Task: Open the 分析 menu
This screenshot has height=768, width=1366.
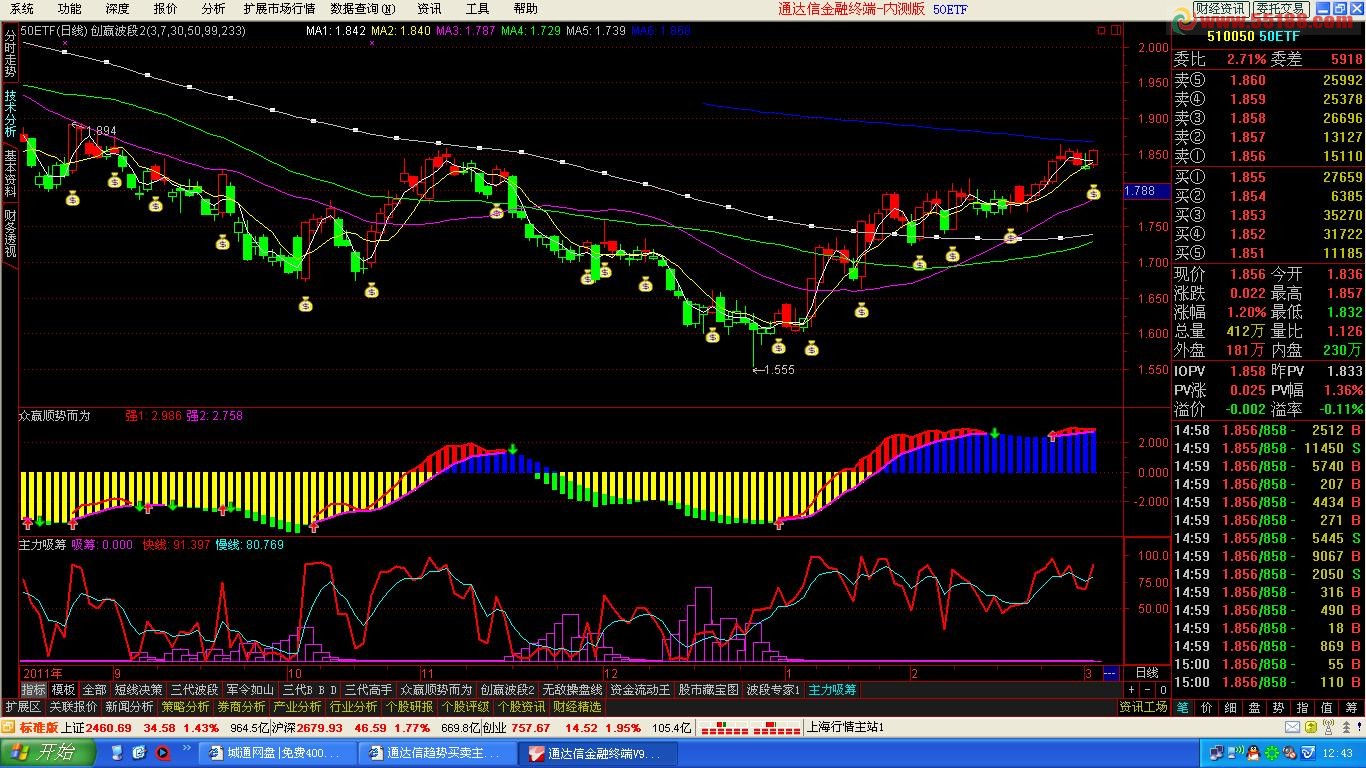Action: pyautogui.click(x=214, y=8)
